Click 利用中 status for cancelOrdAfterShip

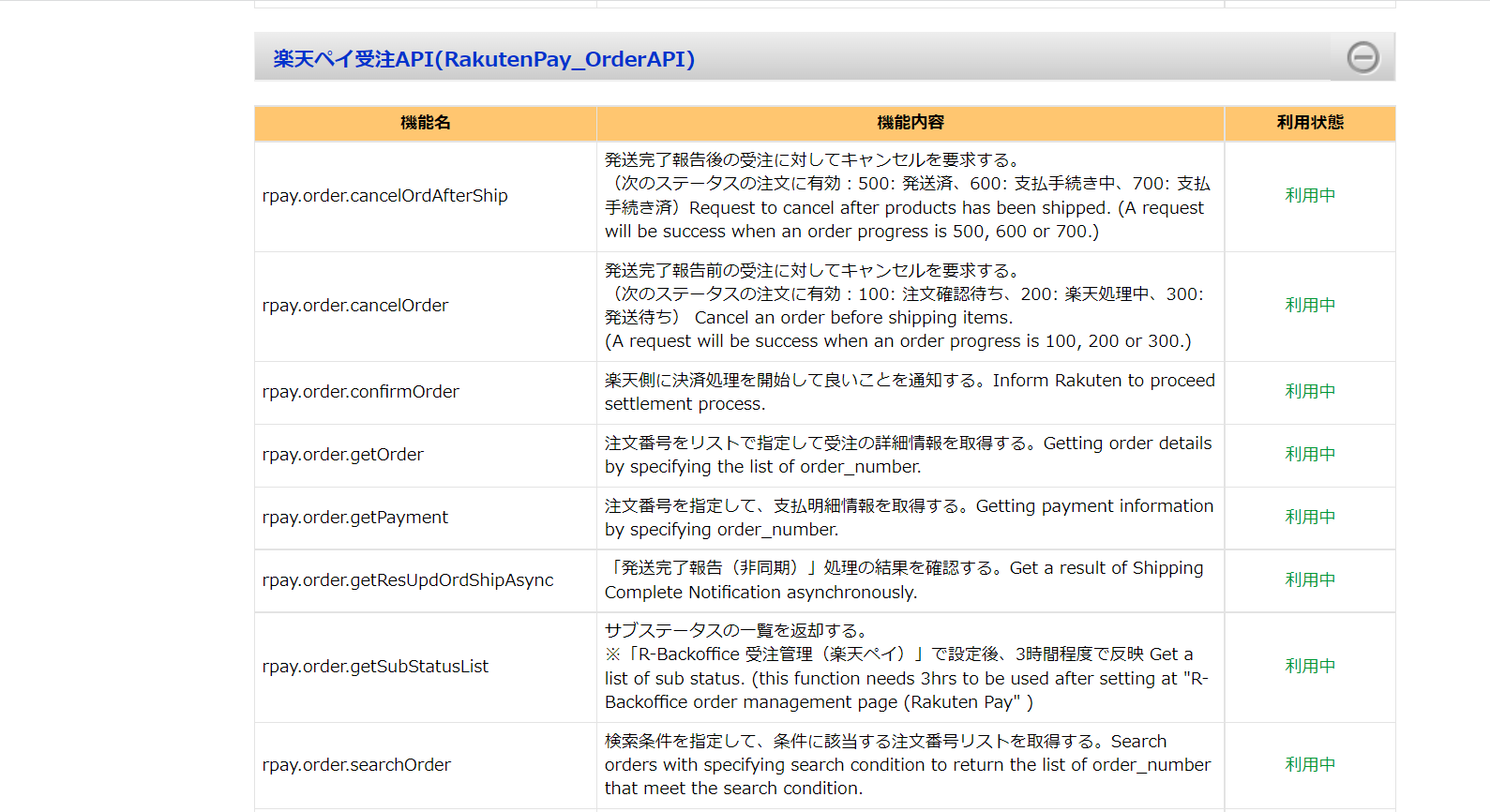(x=1310, y=196)
